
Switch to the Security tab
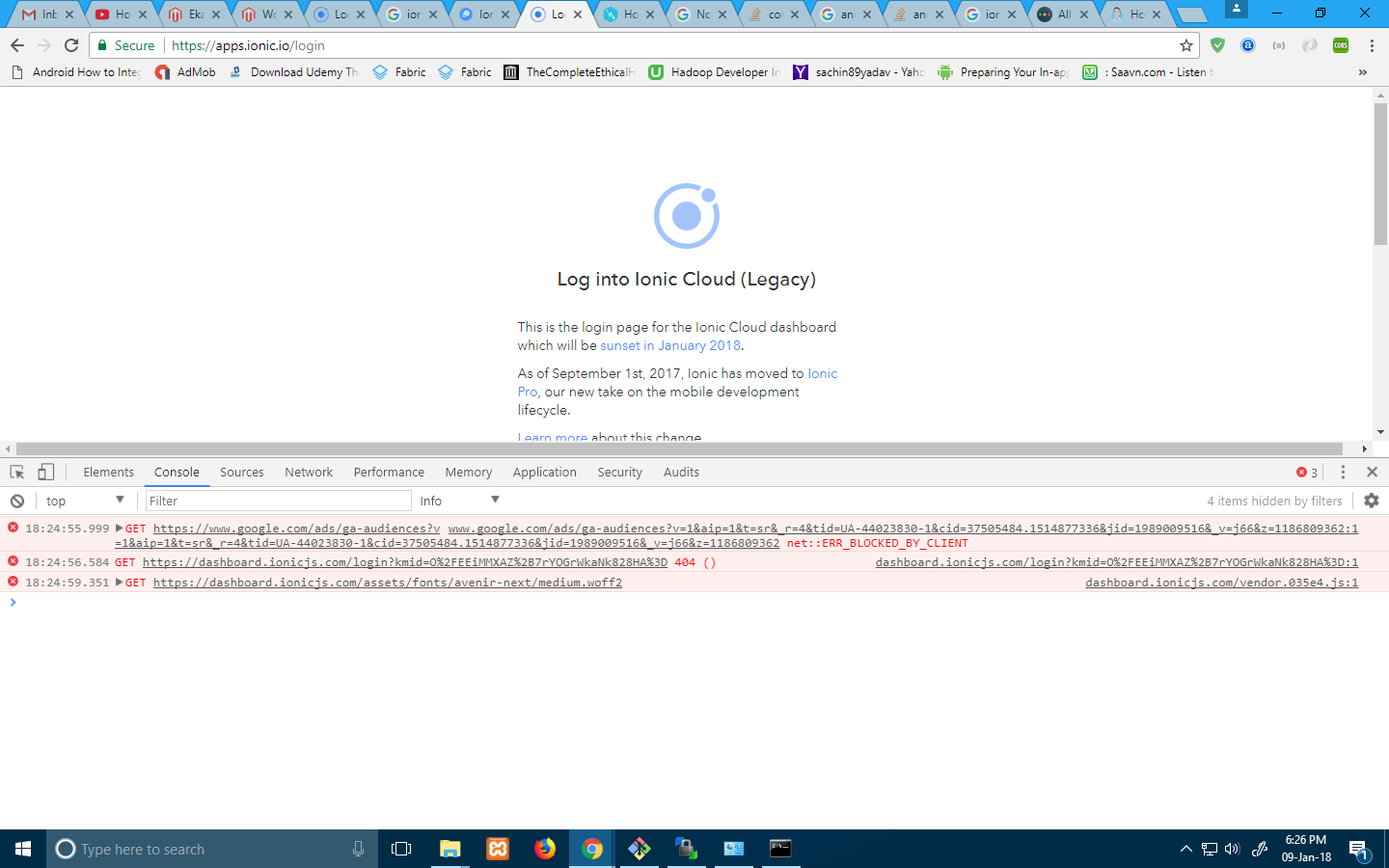coord(620,472)
